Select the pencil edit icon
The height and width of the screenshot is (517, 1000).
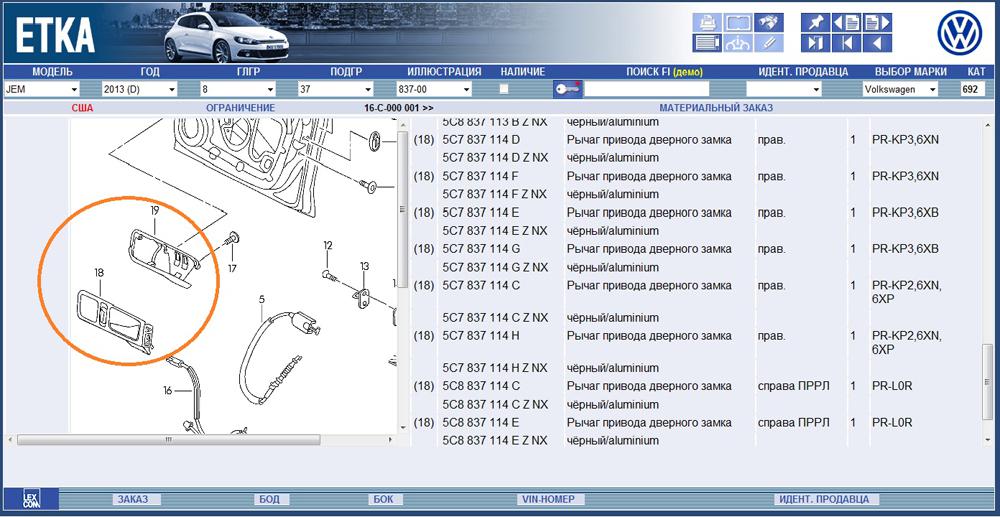coord(768,43)
